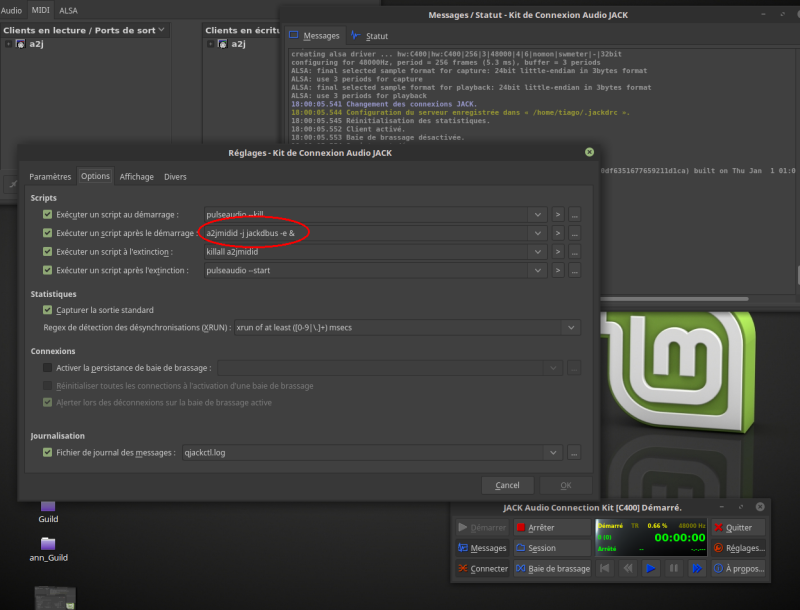800x610 pixels.
Task: Open Guild folder on desktop
Action: click(x=48, y=512)
